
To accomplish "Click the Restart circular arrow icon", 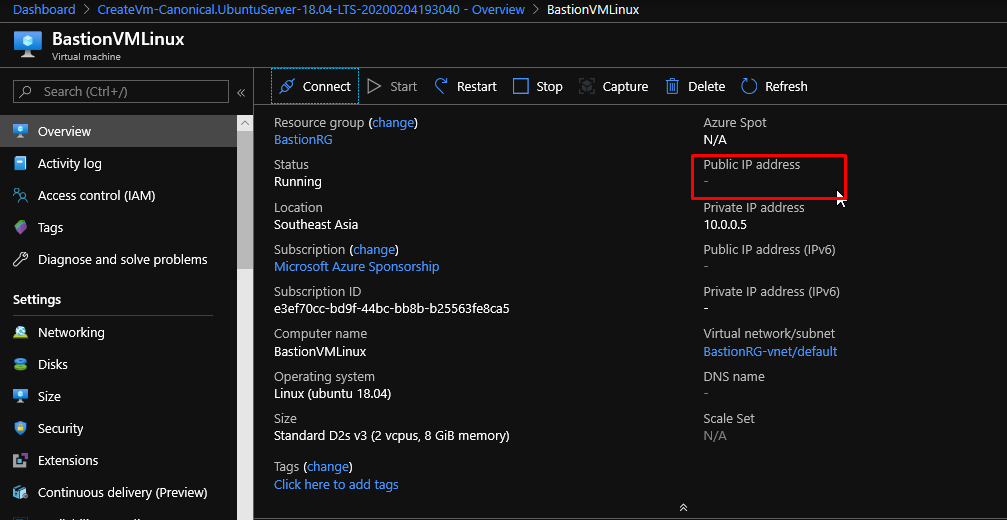I will 441,86.
